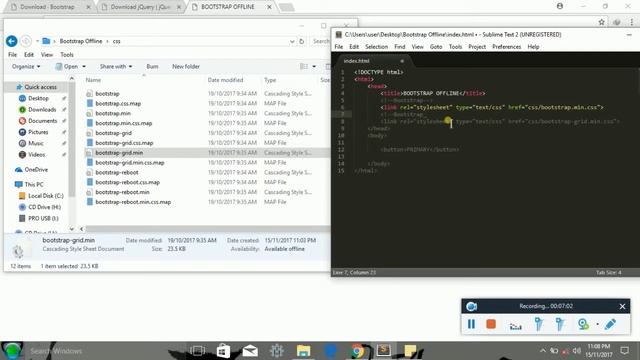Sort files by the Name column header

click(93, 80)
